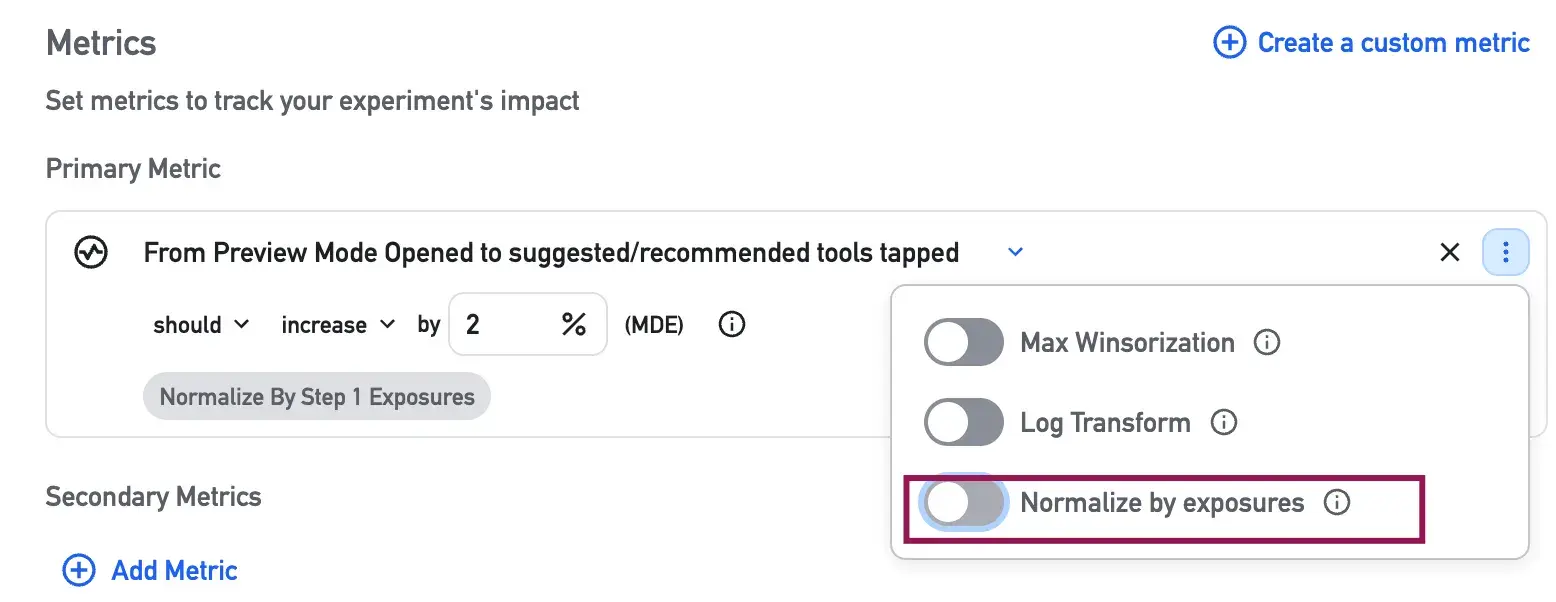Expand the "increase" direction dropdown
Image resolution: width=1556 pixels, height=602 pixels.
point(338,325)
